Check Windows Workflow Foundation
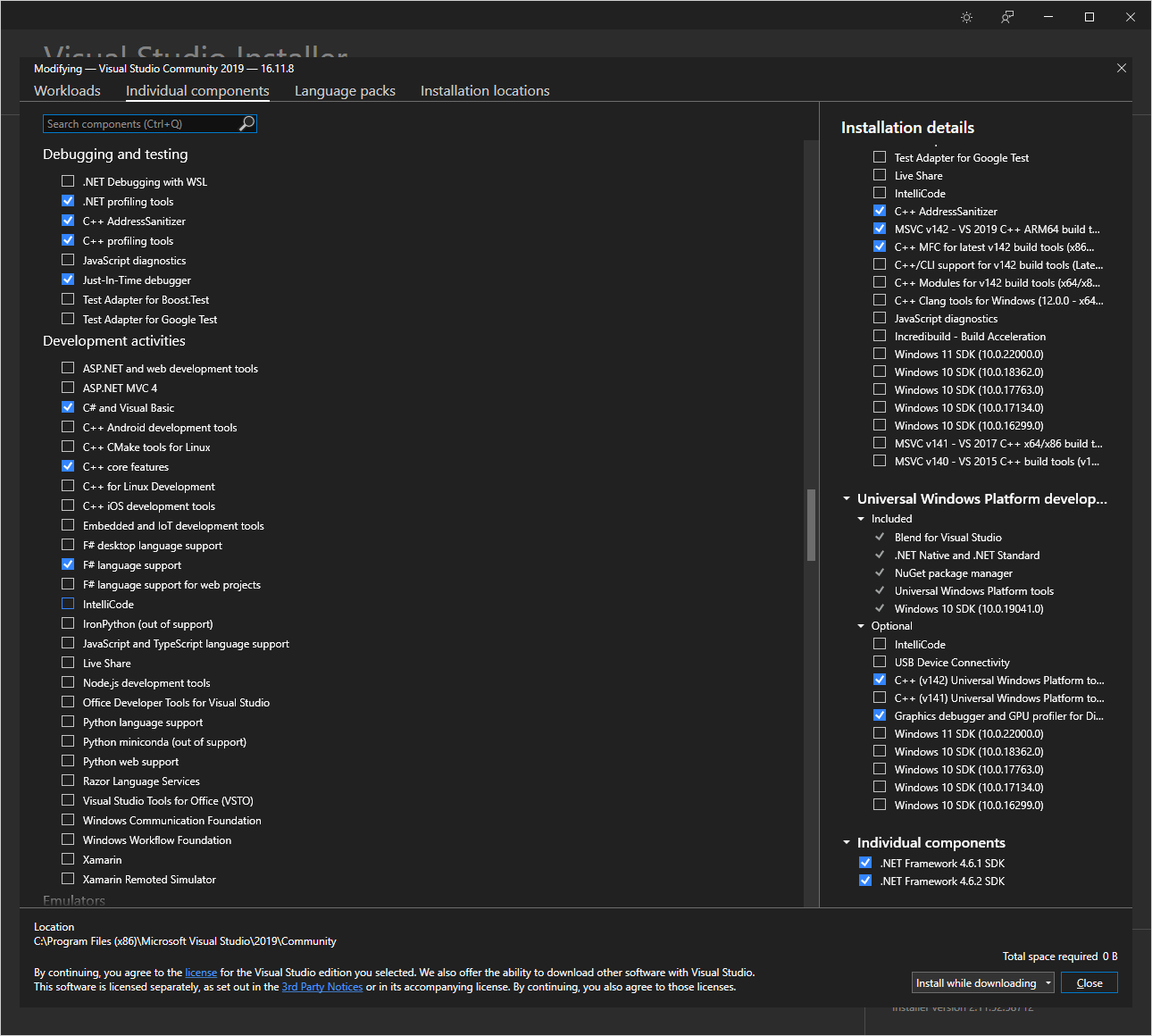Viewport: 1152px width, 1036px height. tap(68, 840)
